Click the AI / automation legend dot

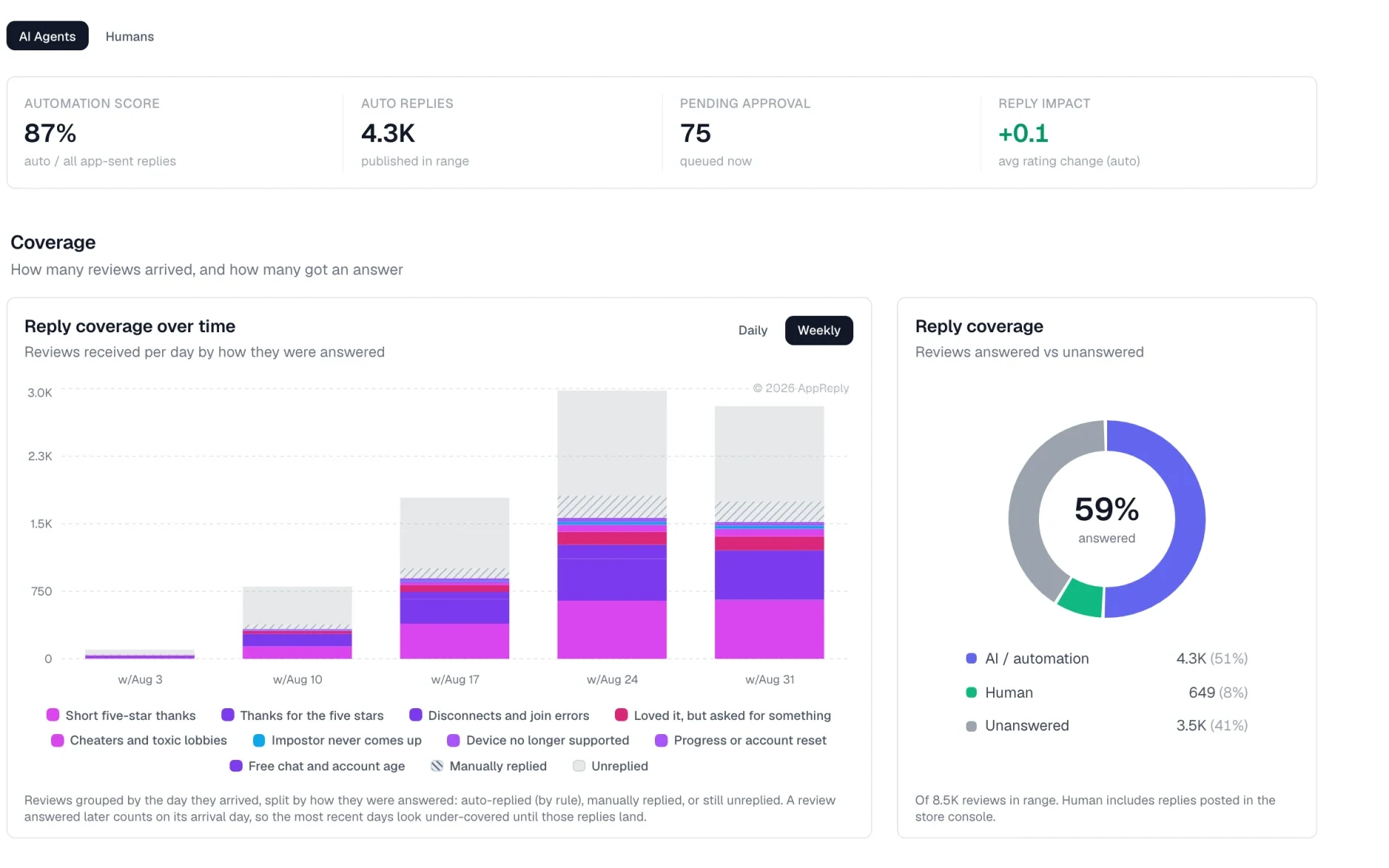(972, 658)
